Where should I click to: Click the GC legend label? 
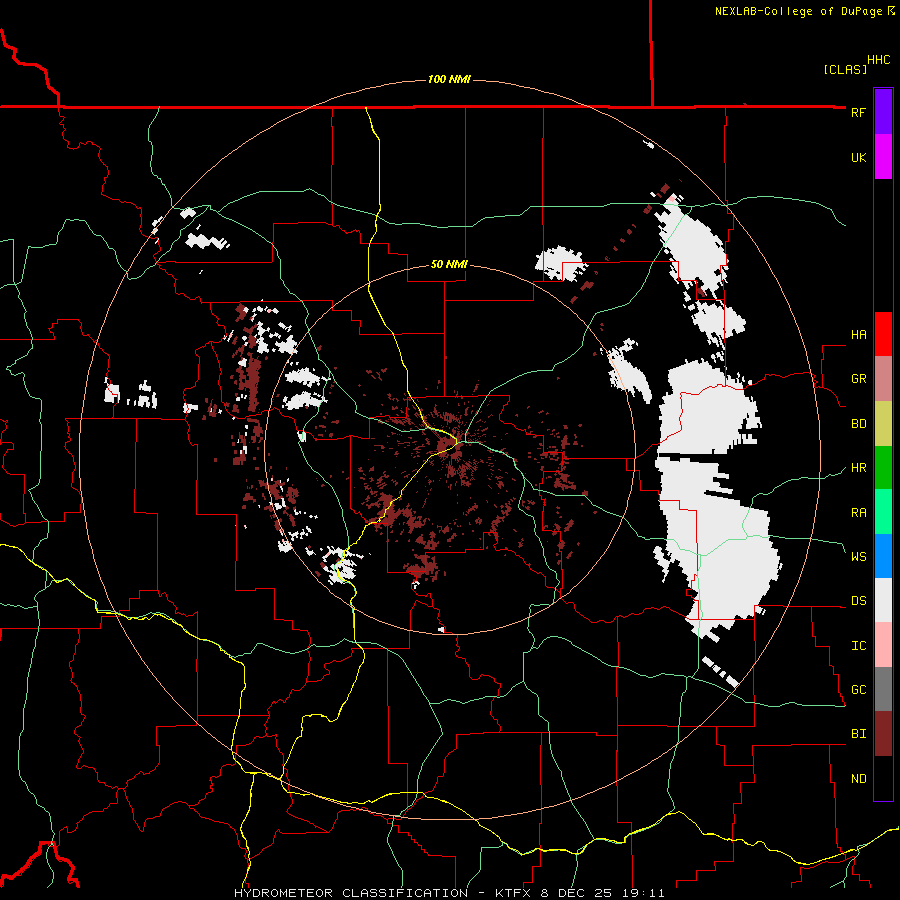click(858, 690)
